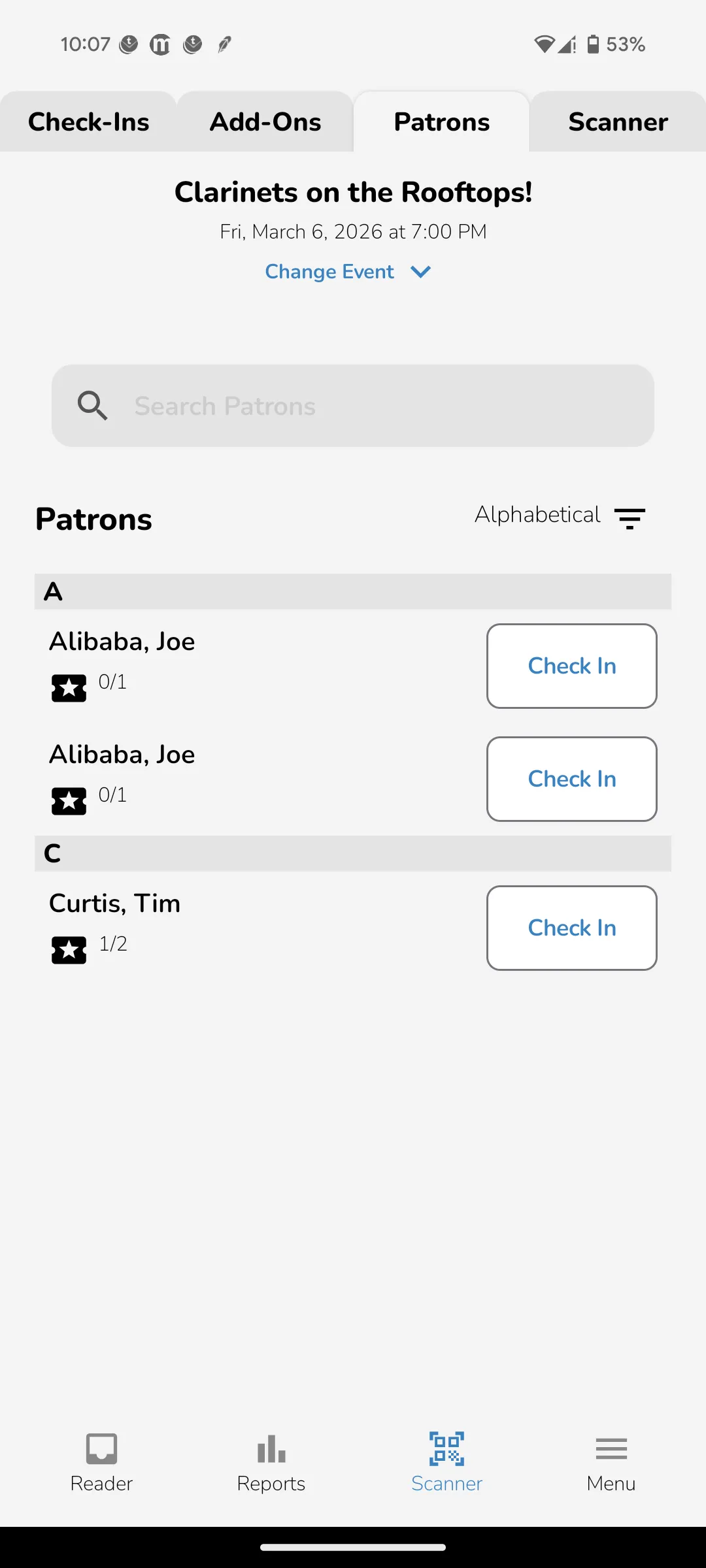The width and height of the screenshot is (706, 1568).
Task: Check in the second Alibaba, Joe
Action: pos(572,779)
